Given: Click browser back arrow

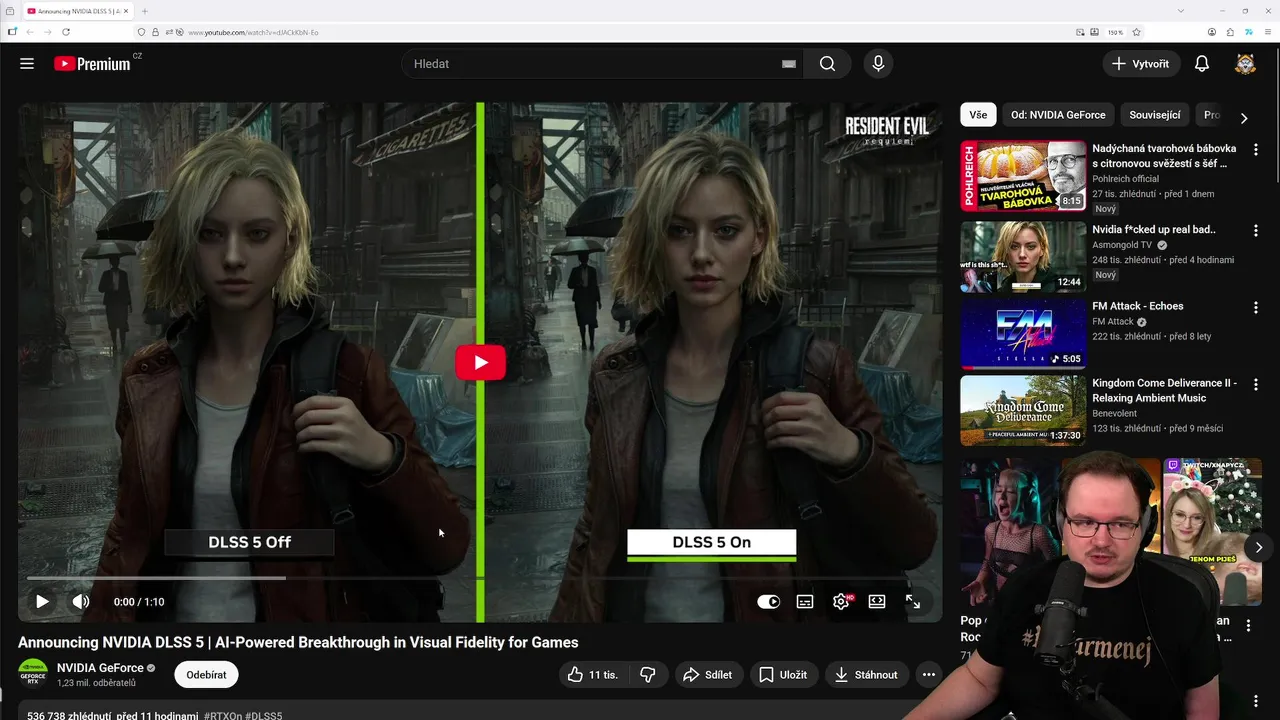Looking at the screenshot, I should [30, 32].
